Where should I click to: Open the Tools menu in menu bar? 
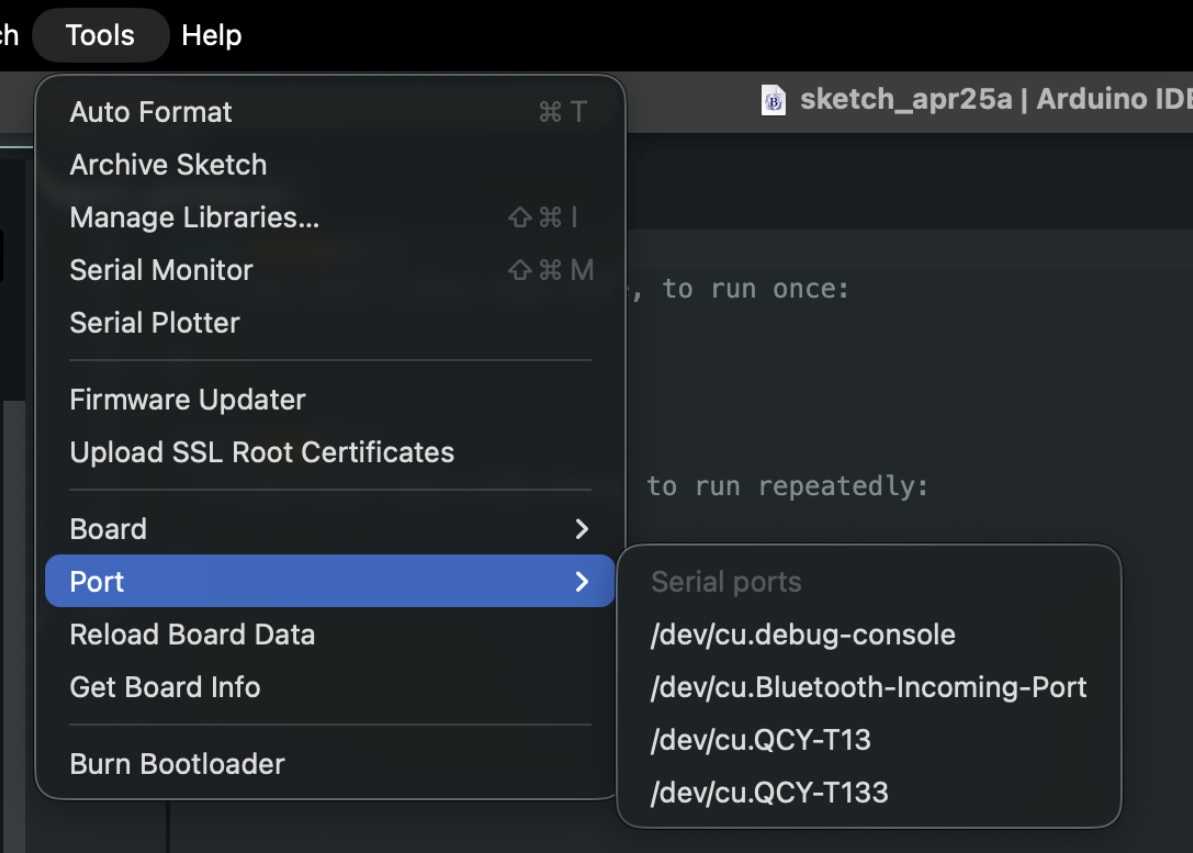[100, 35]
